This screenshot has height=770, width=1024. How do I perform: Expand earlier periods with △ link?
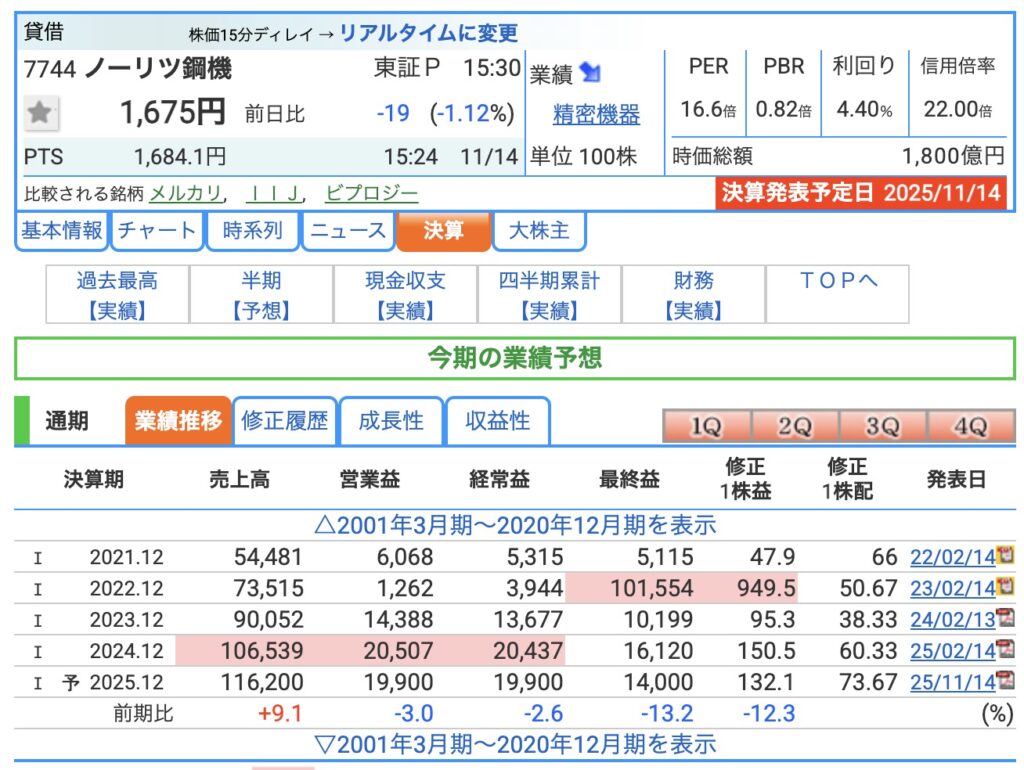pos(514,525)
